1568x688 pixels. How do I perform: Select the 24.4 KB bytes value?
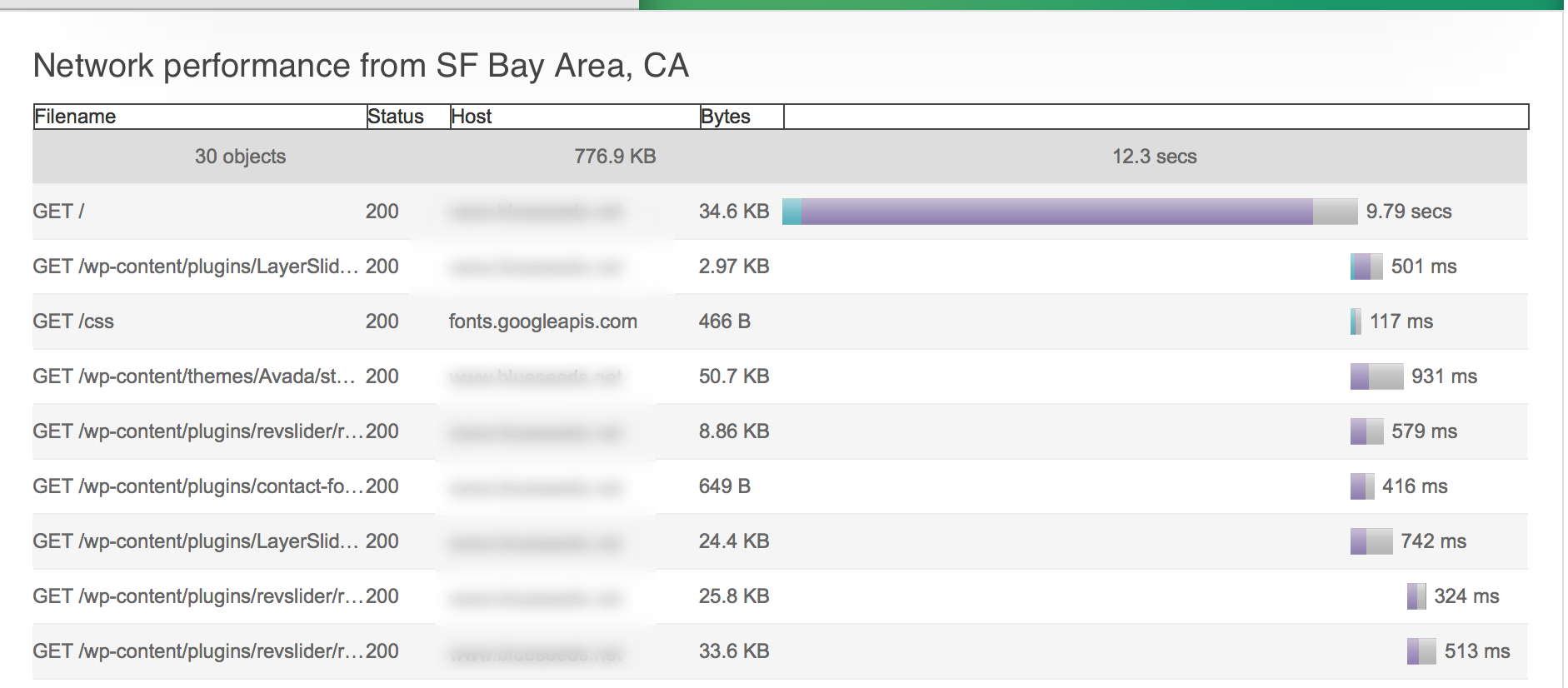point(734,541)
